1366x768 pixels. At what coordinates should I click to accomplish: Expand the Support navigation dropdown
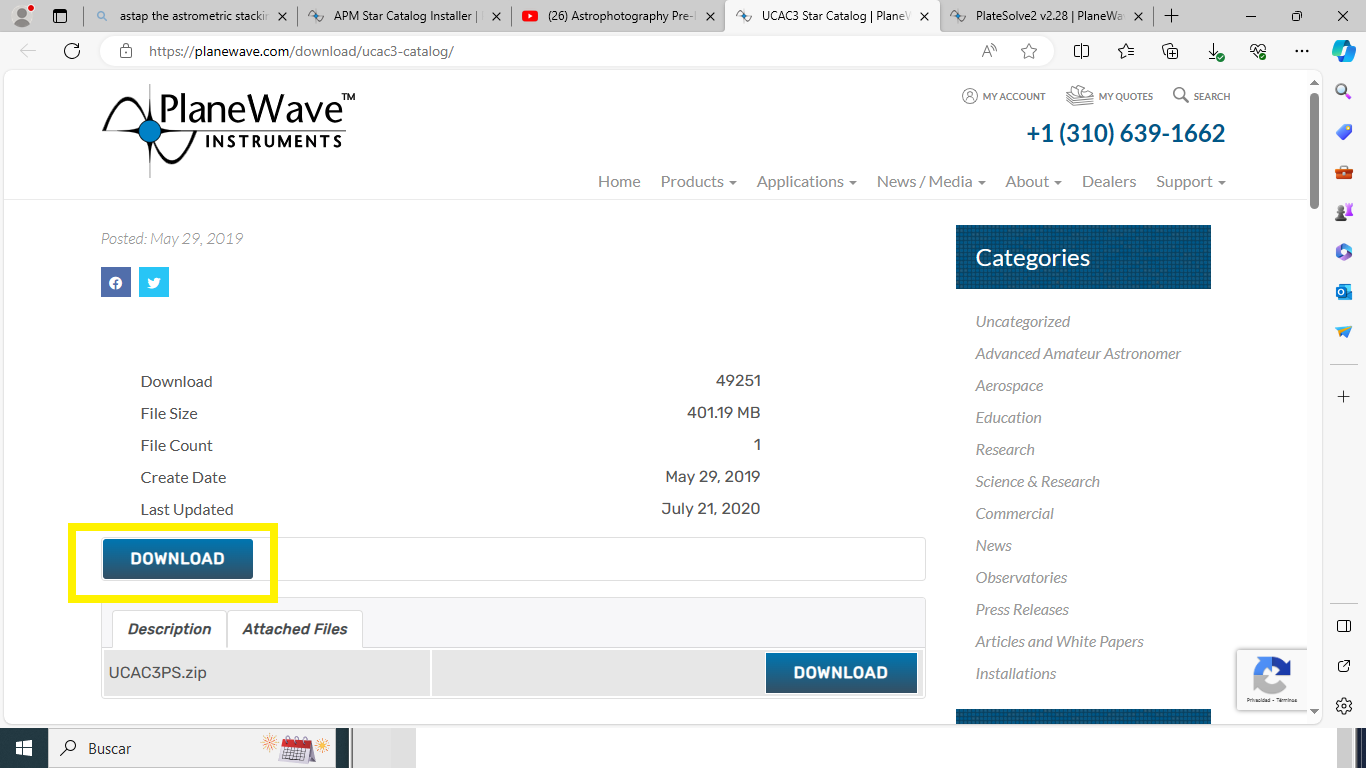1190,182
